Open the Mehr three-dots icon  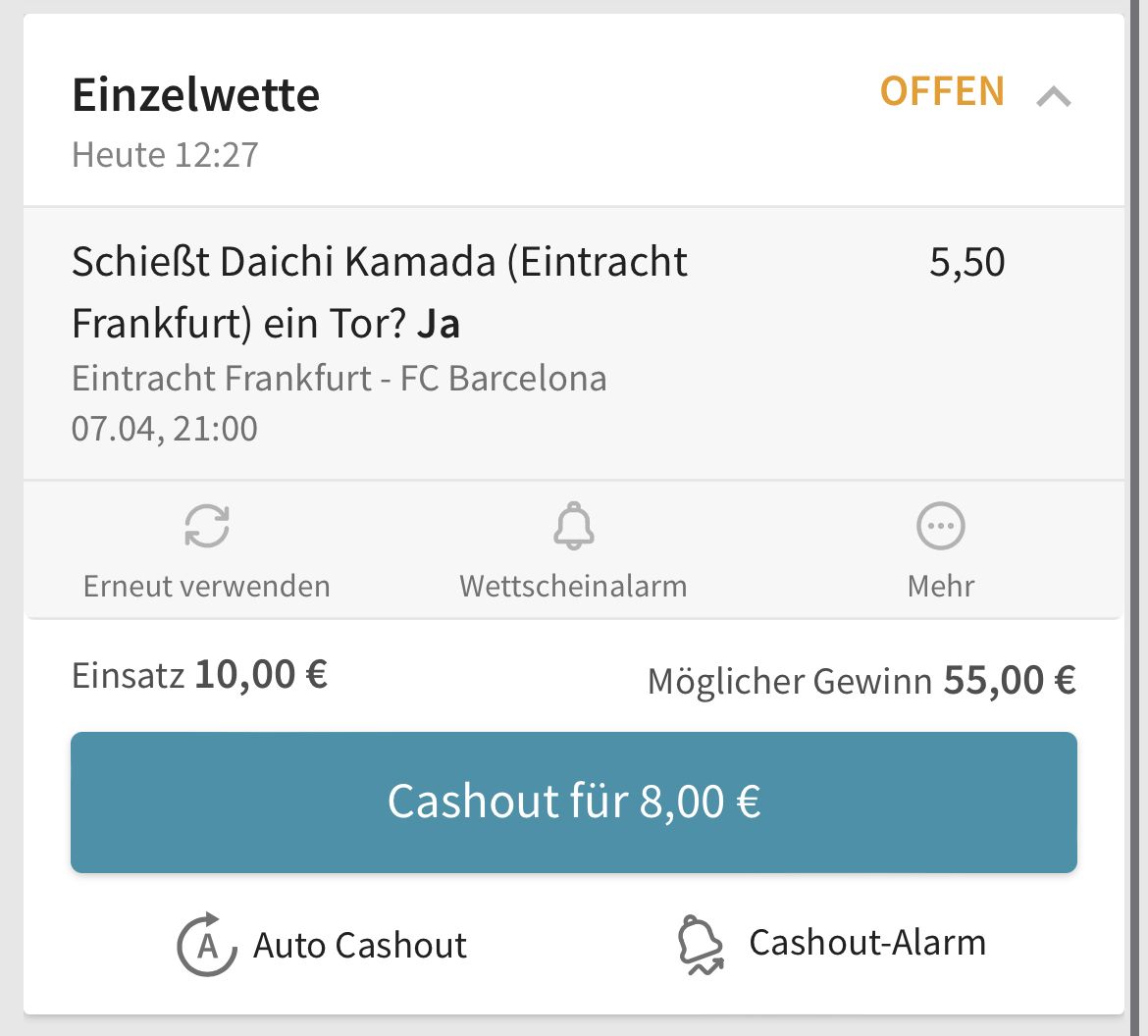click(941, 526)
